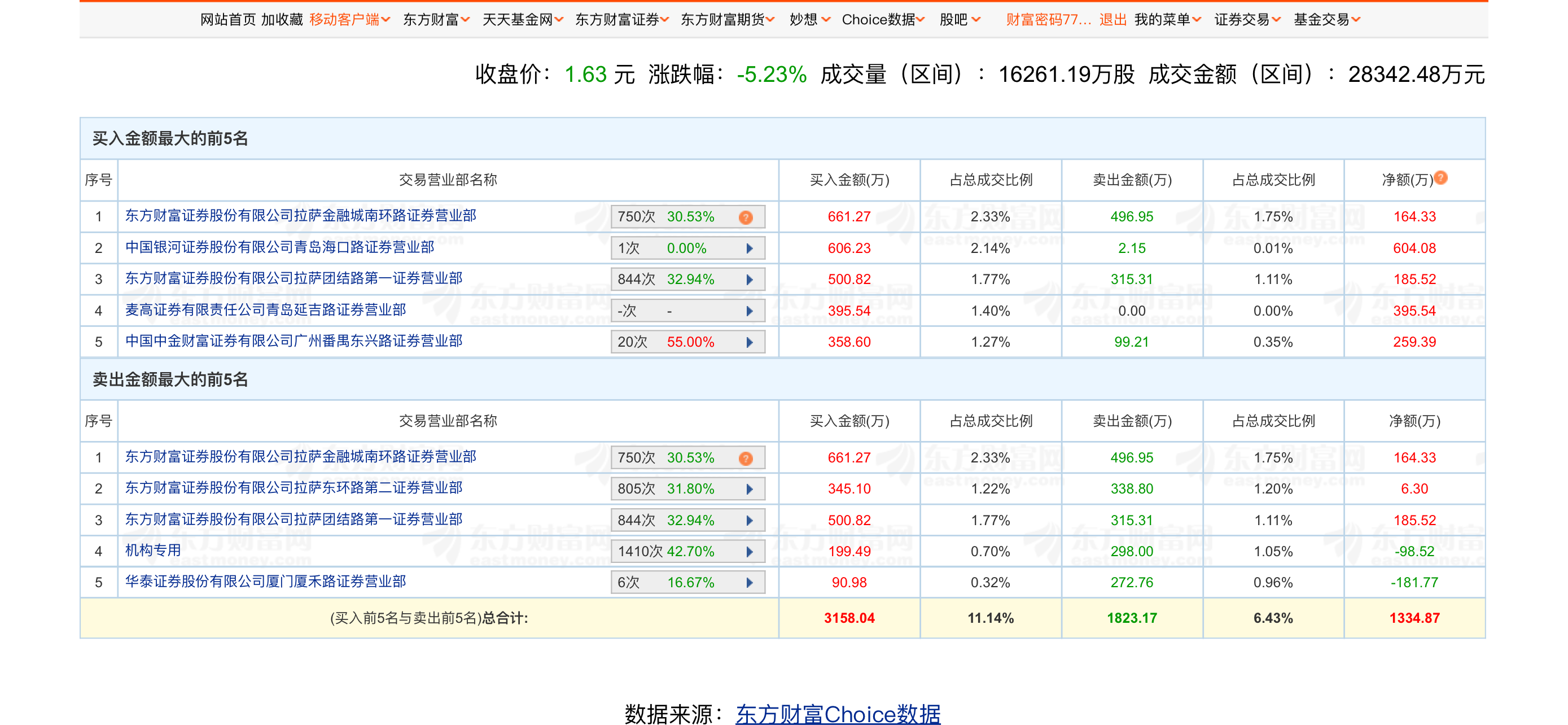Open 麦高证券青岛延吉路证券营业部 link
This screenshot has width=1568, height=725.
tap(265, 310)
